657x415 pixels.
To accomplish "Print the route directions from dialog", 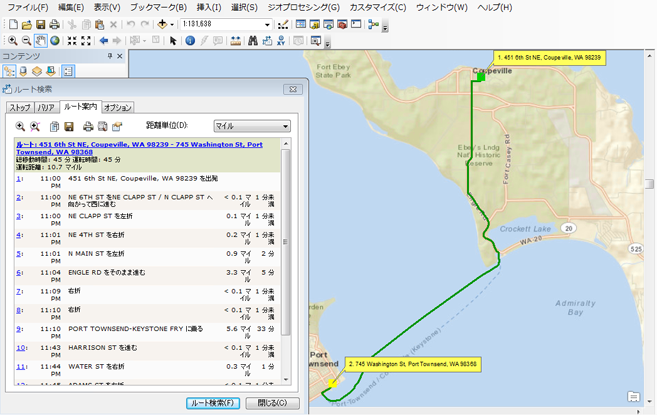I will click(x=87, y=127).
